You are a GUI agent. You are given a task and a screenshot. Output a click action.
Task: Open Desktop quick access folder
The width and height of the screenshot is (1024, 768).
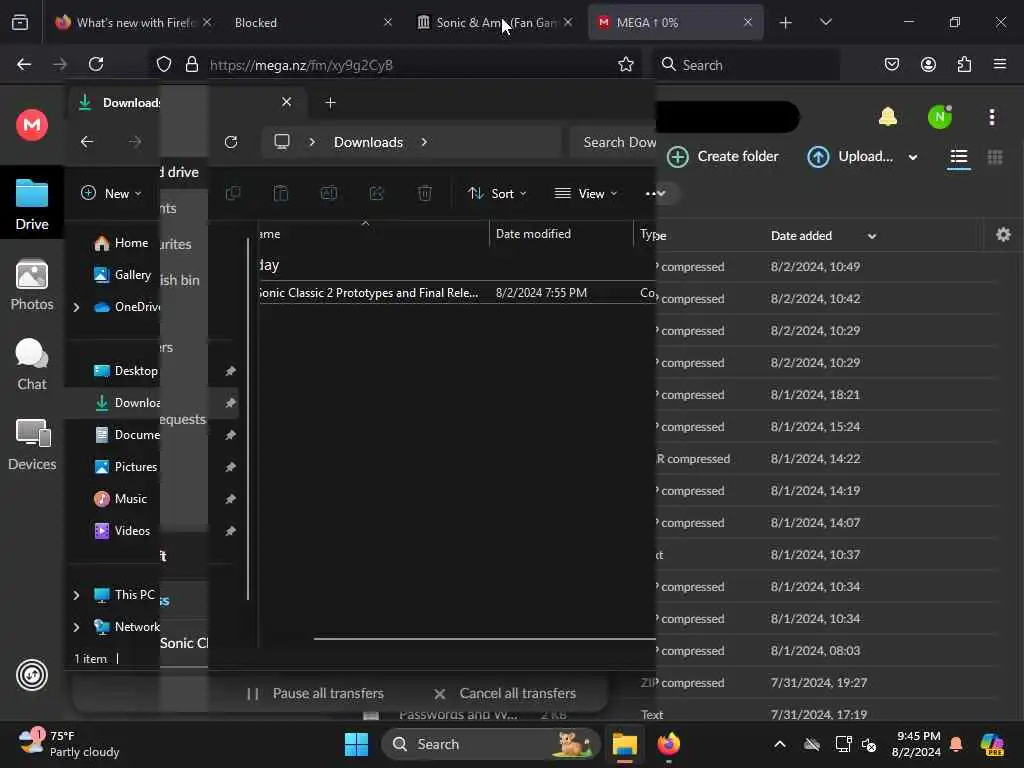pos(125,371)
